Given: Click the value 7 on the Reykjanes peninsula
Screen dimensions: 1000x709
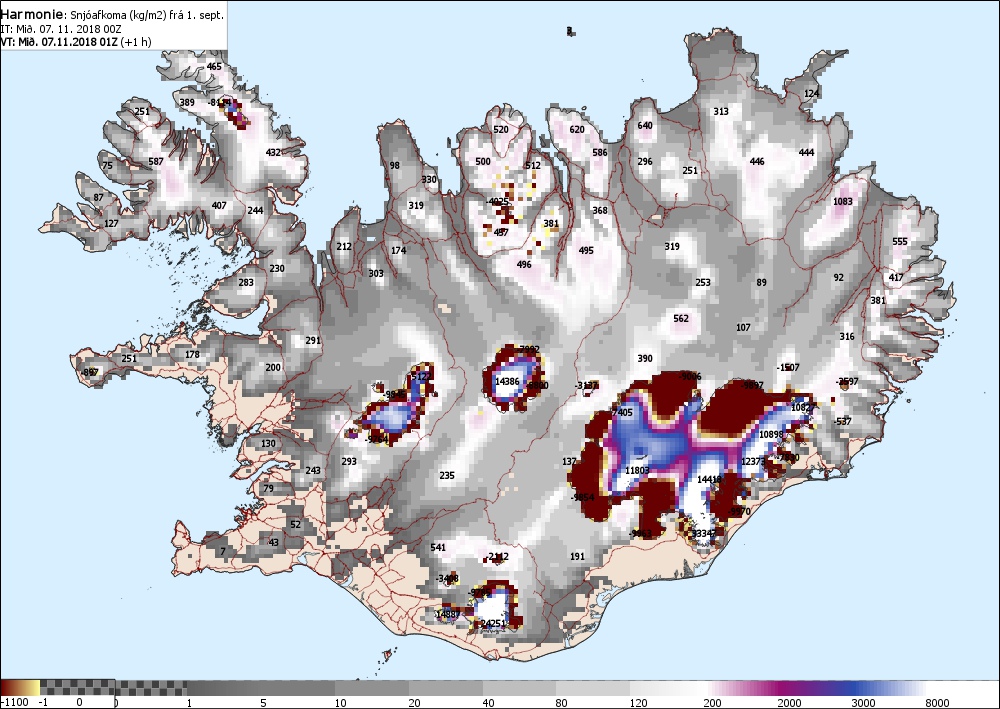Looking at the screenshot, I should (x=223, y=552).
